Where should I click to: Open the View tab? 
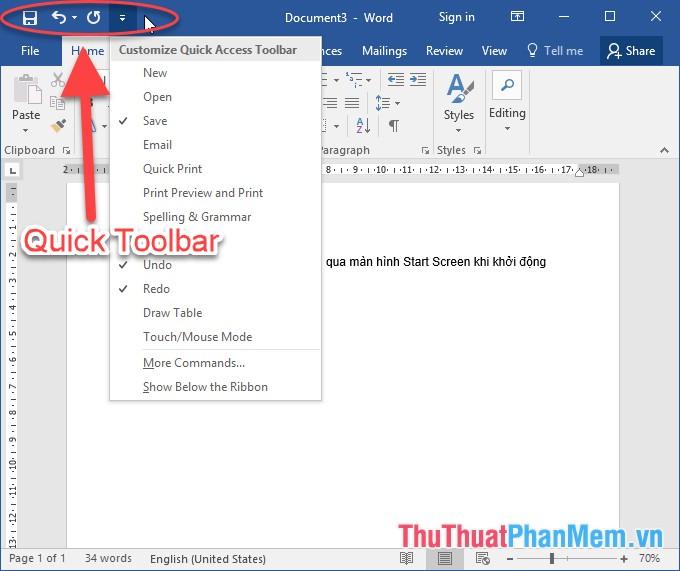pos(494,51)
